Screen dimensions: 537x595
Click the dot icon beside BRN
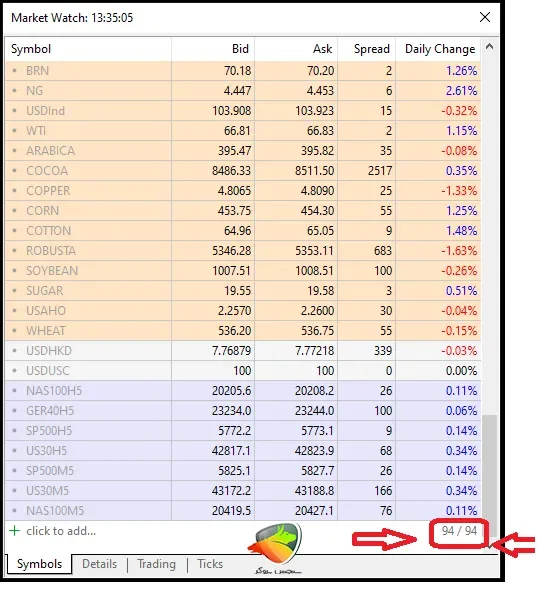tap(14, 71)
